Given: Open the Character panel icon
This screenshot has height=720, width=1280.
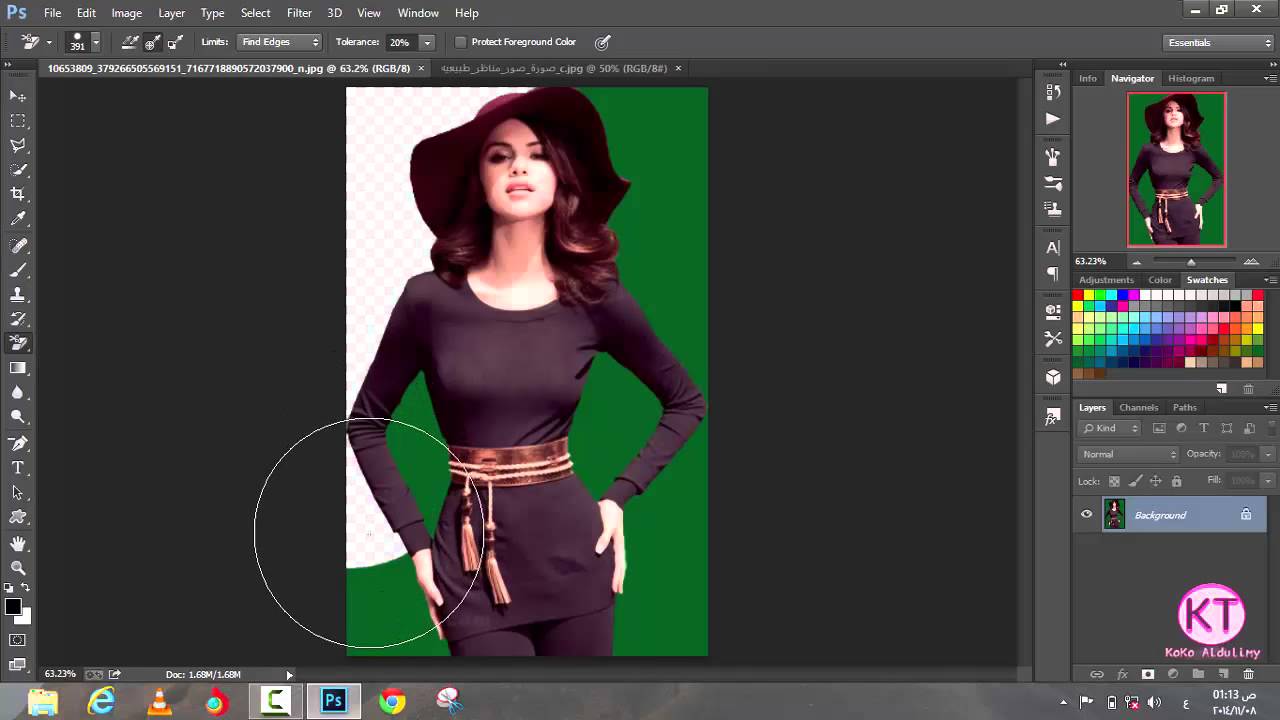Looking at the screenshot, I should click(x=1053, y=248).
